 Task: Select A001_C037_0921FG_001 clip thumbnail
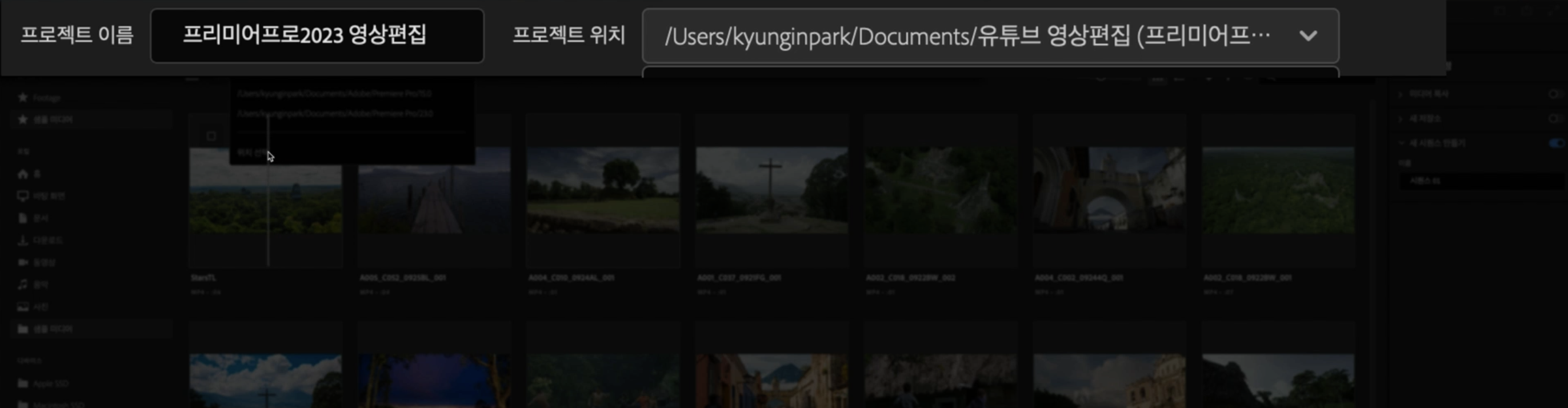[x=772, y=190]
